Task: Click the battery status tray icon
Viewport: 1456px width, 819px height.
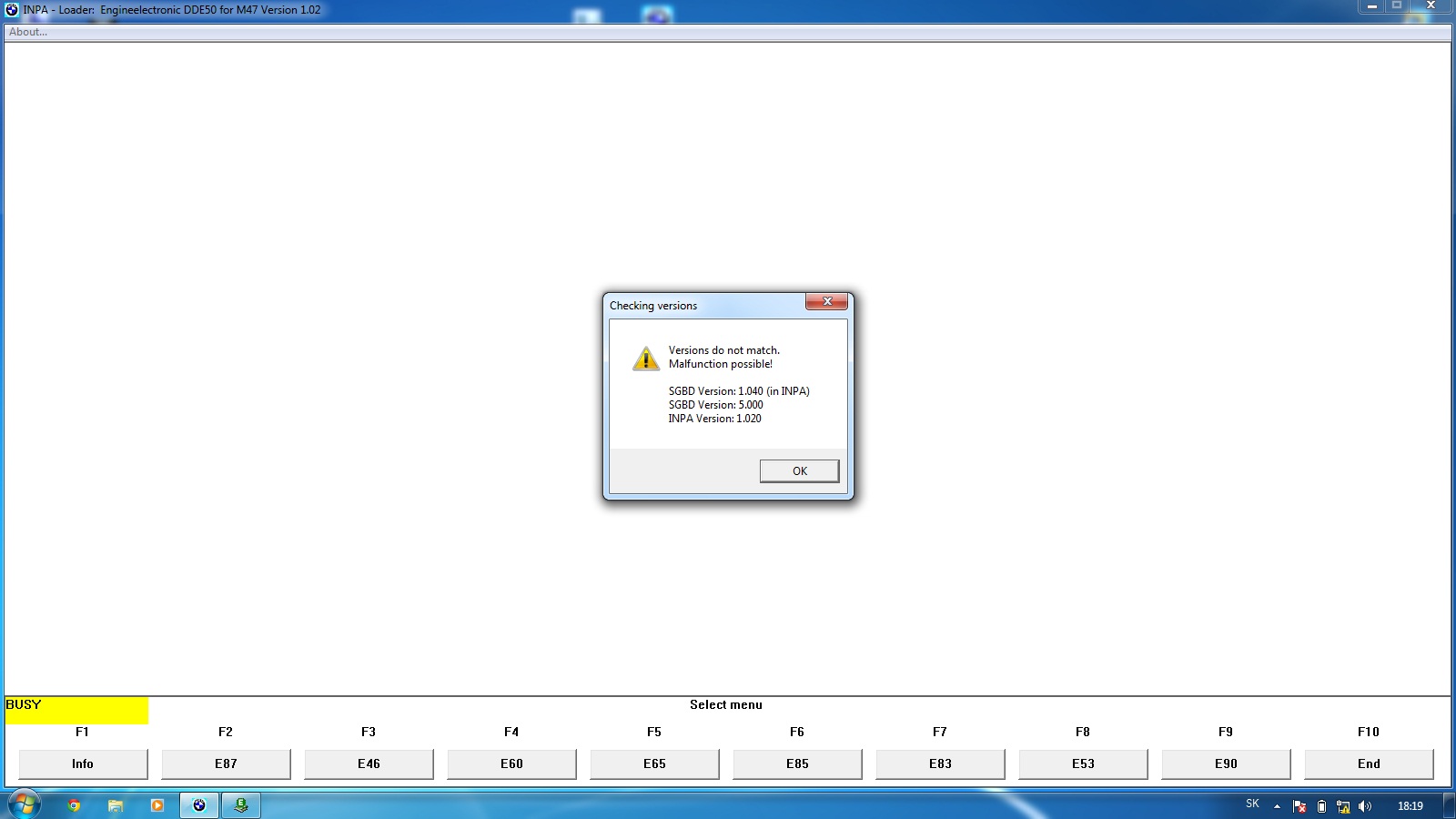Action: coord(1321,806)
